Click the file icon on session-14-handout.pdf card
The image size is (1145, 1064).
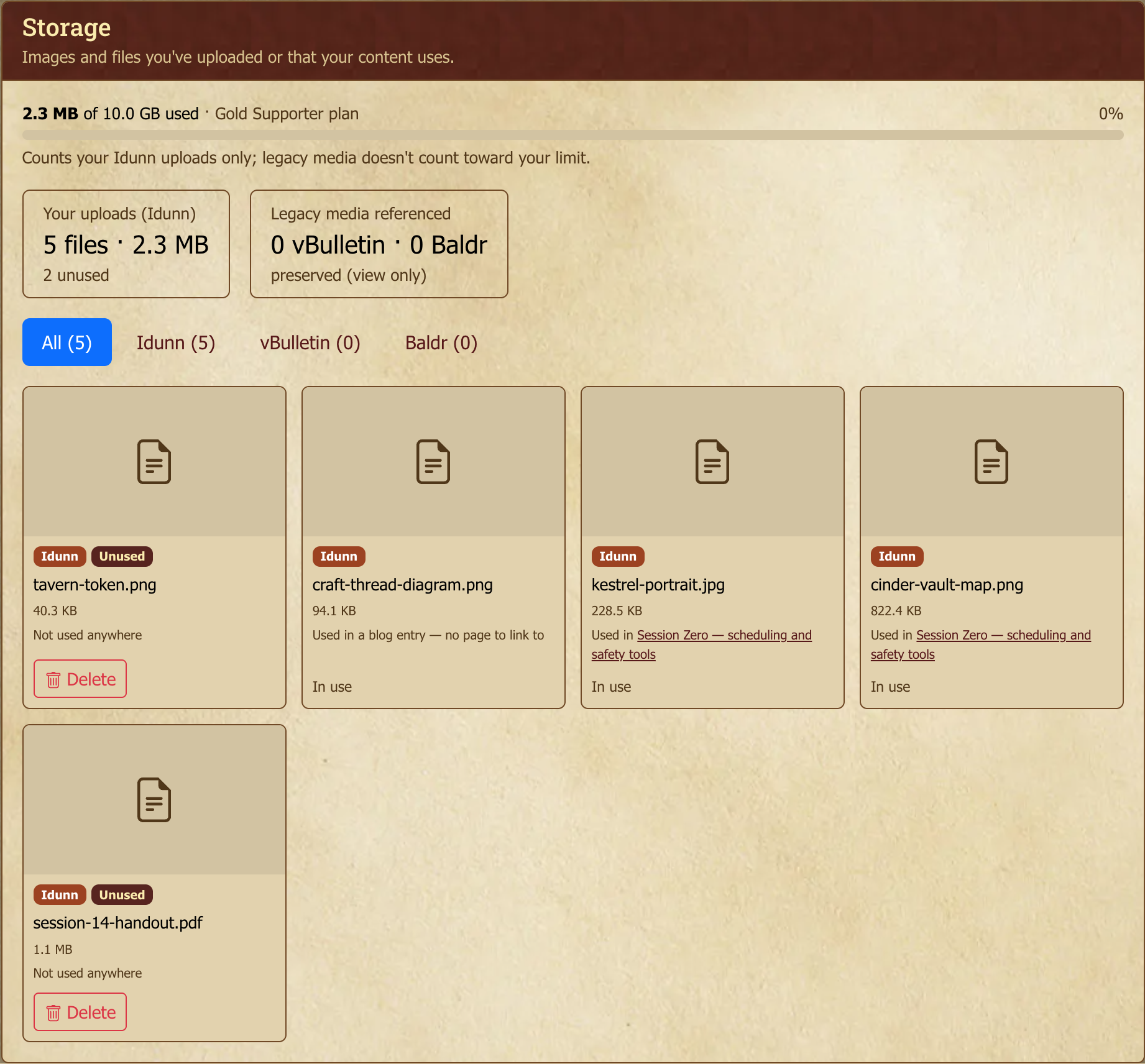[154, 800]
